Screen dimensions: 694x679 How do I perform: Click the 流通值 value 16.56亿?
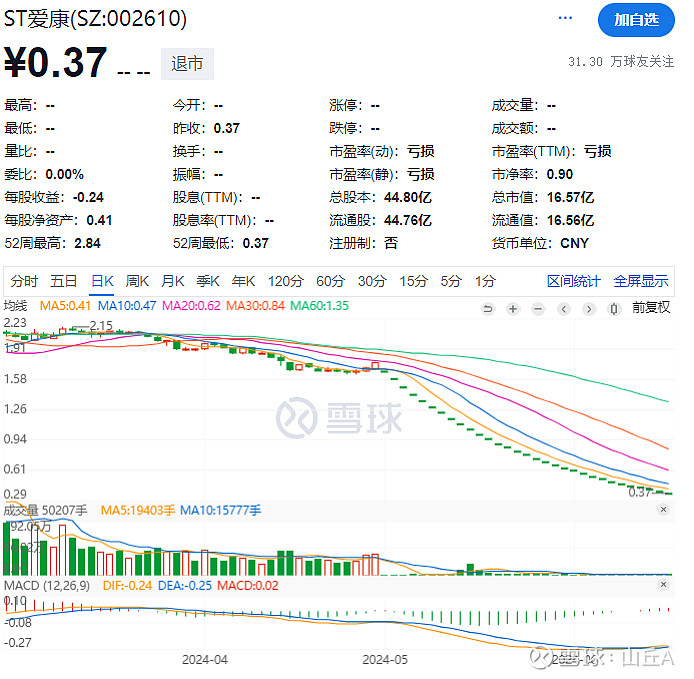point(571,220)
